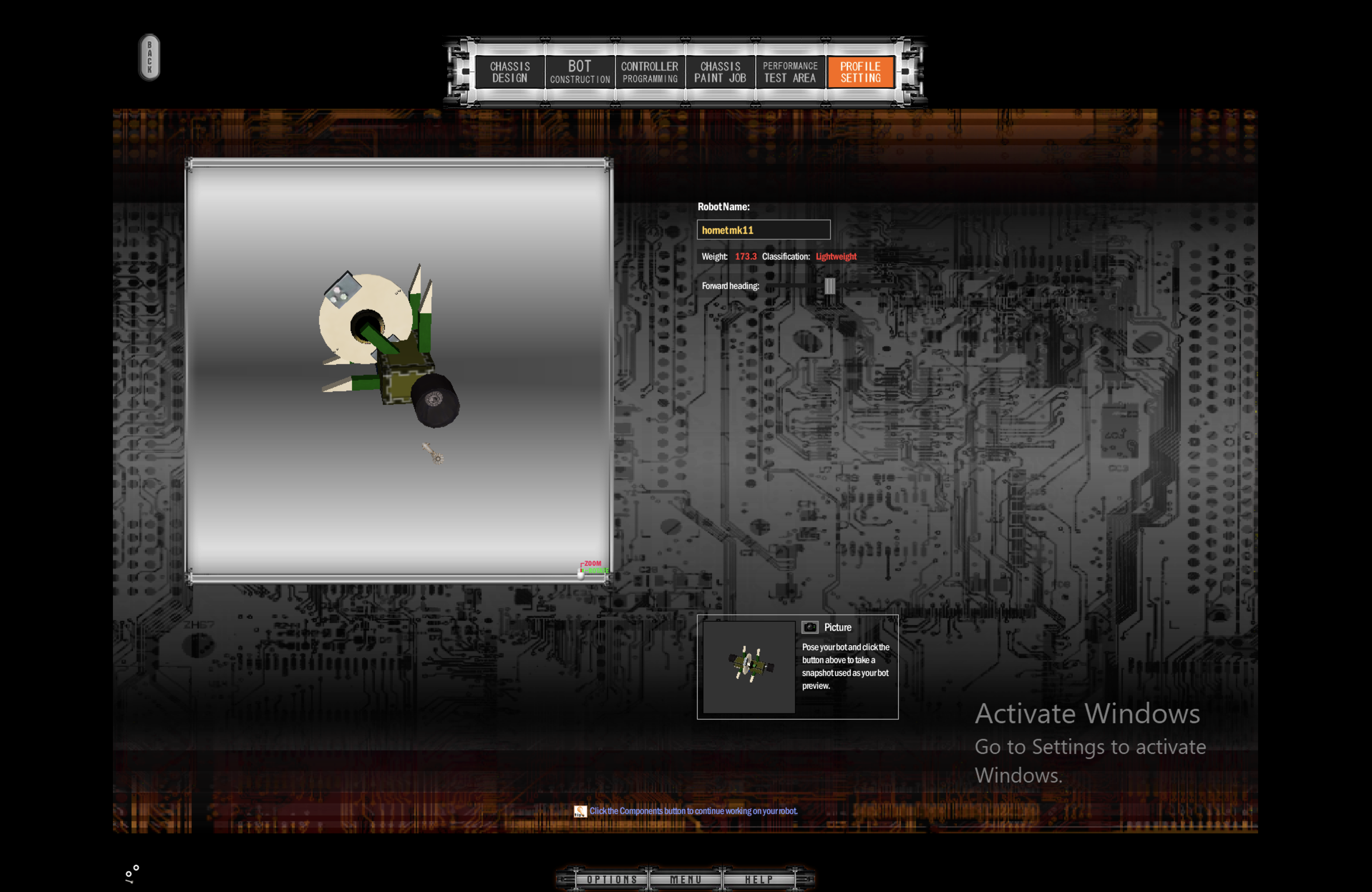
Task: Click the robot name input field
Action: pyautogui.click(x=763, y=229)
